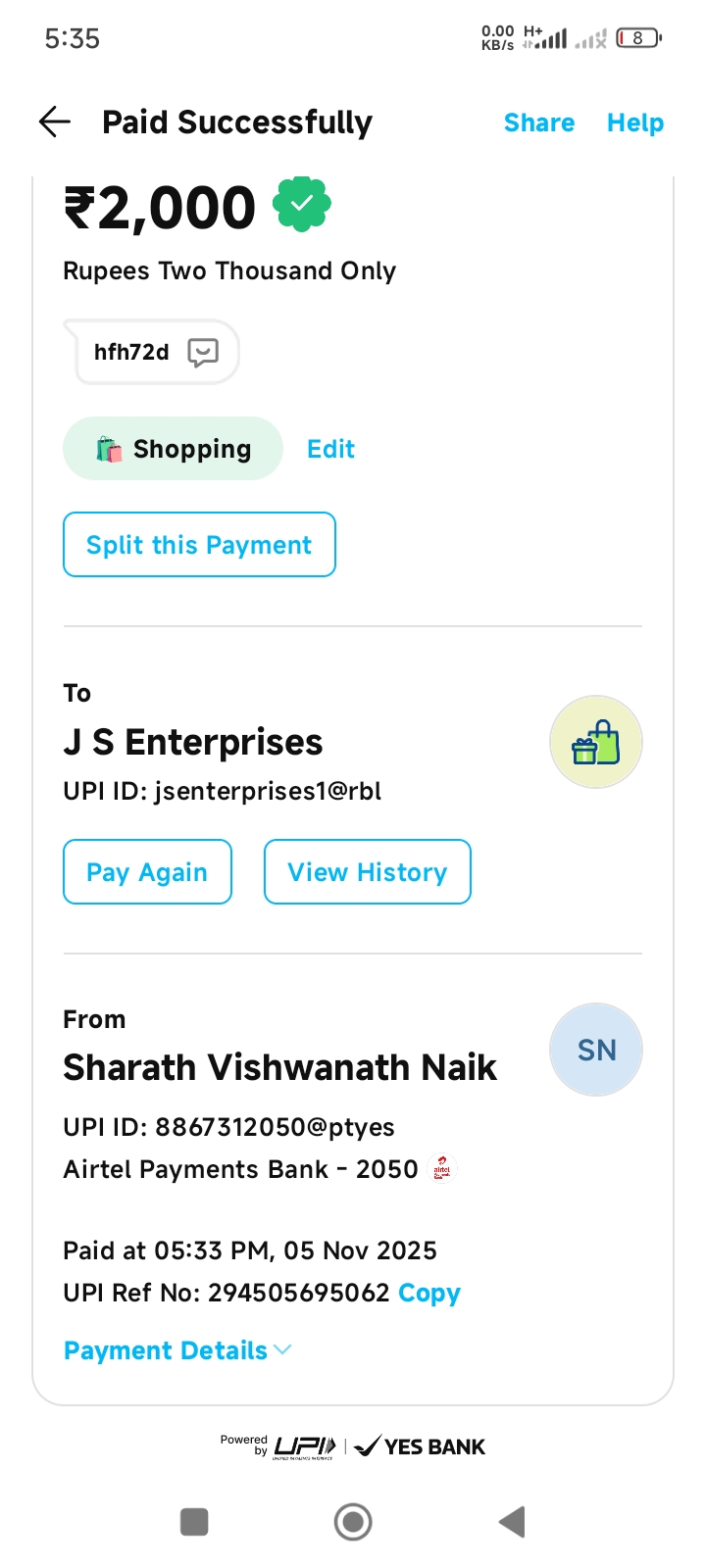706x1568 pixels.
Task: Tap the back arrow icon
Action: (55, 122)
